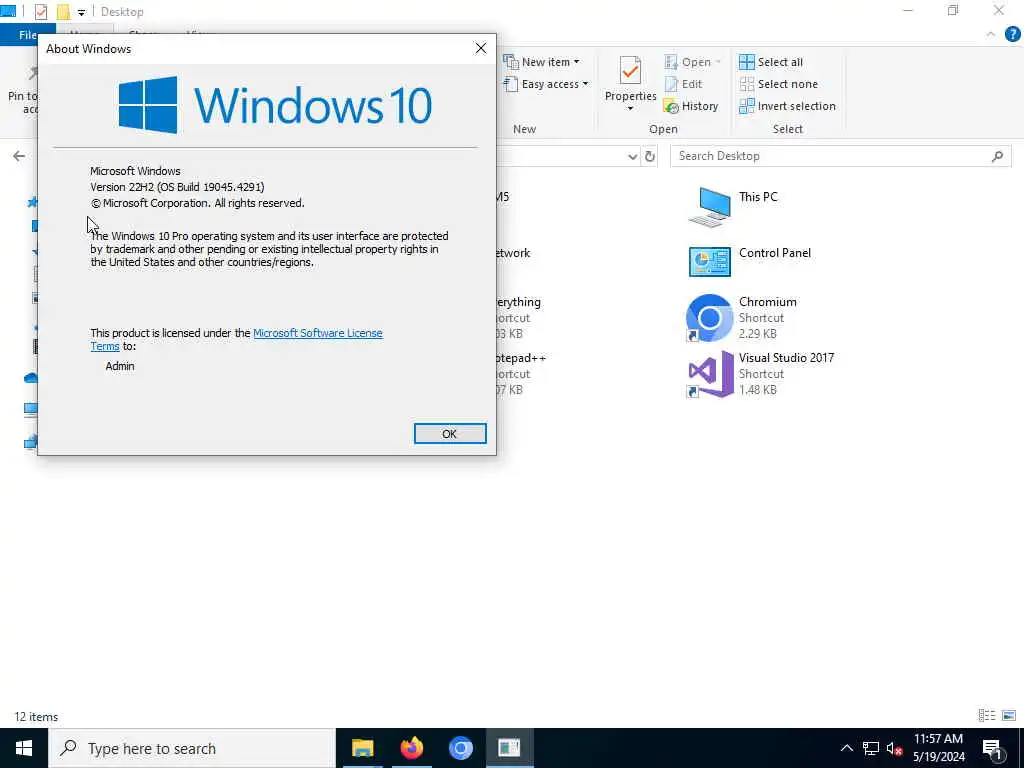The image size is (1024, 768).
Task: Open File Explorer from the taskbar
Action: click(x=362, y=748)
